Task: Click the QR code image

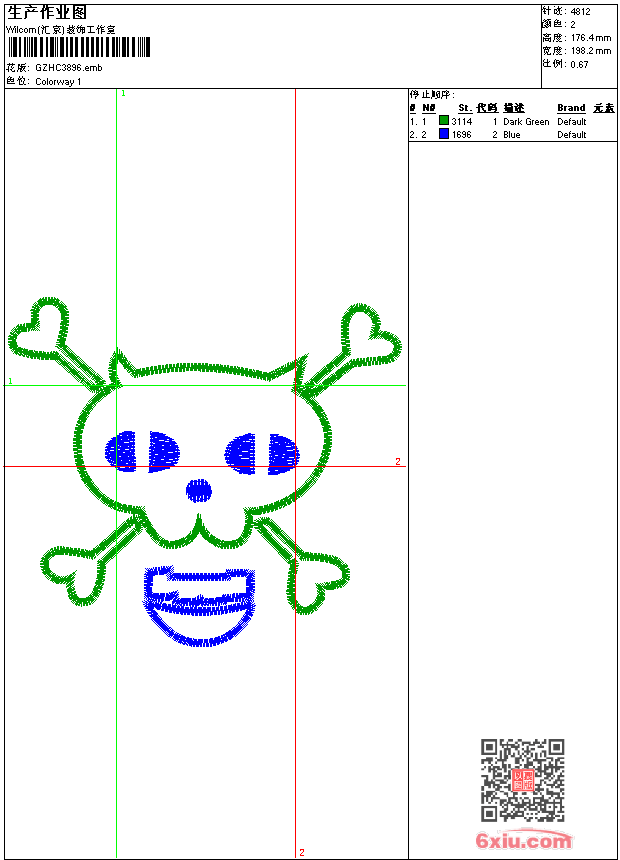Action: pos(523,780)
